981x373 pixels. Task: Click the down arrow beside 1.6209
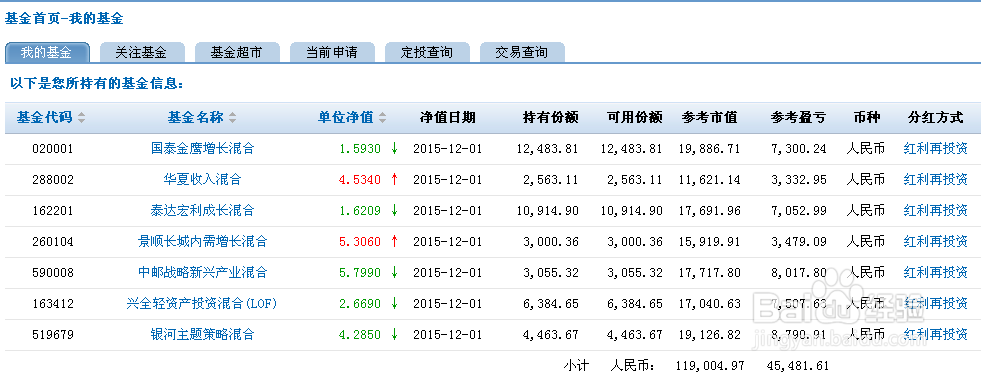pos(395,211)
